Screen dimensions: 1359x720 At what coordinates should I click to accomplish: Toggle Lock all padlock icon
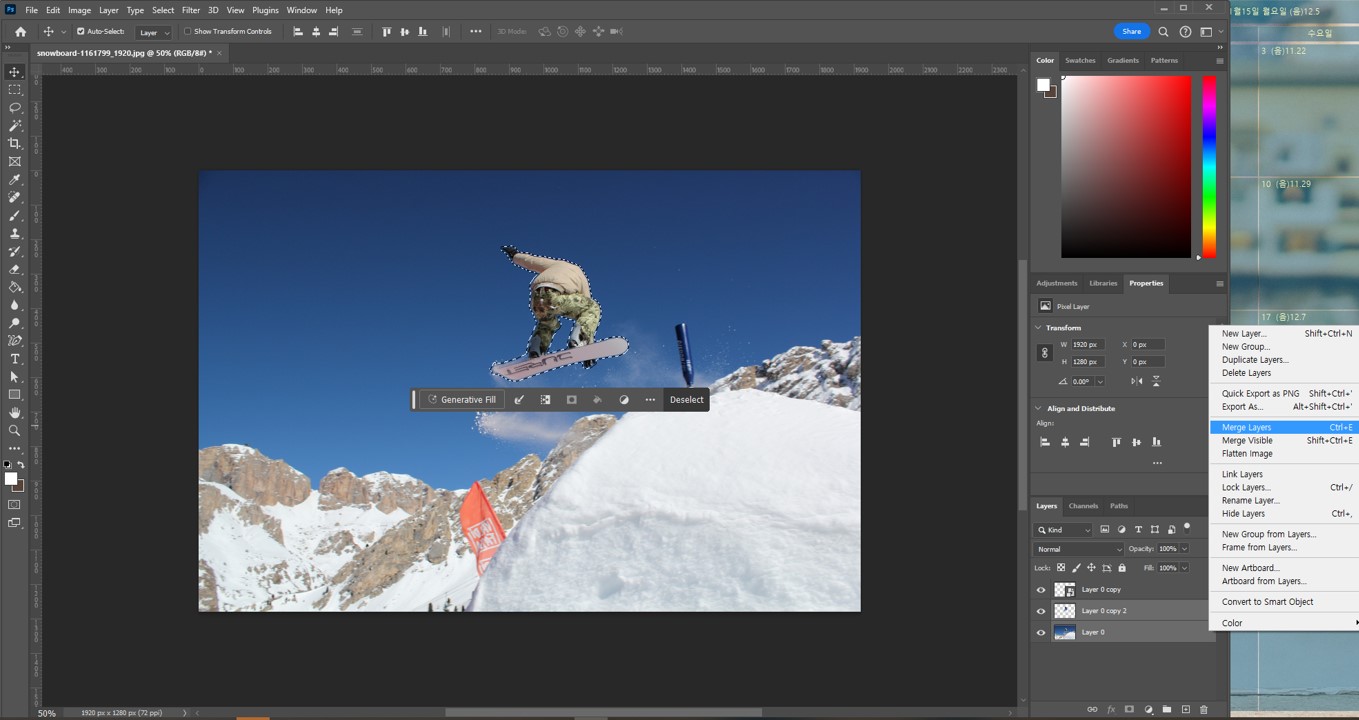[1122, 568]
